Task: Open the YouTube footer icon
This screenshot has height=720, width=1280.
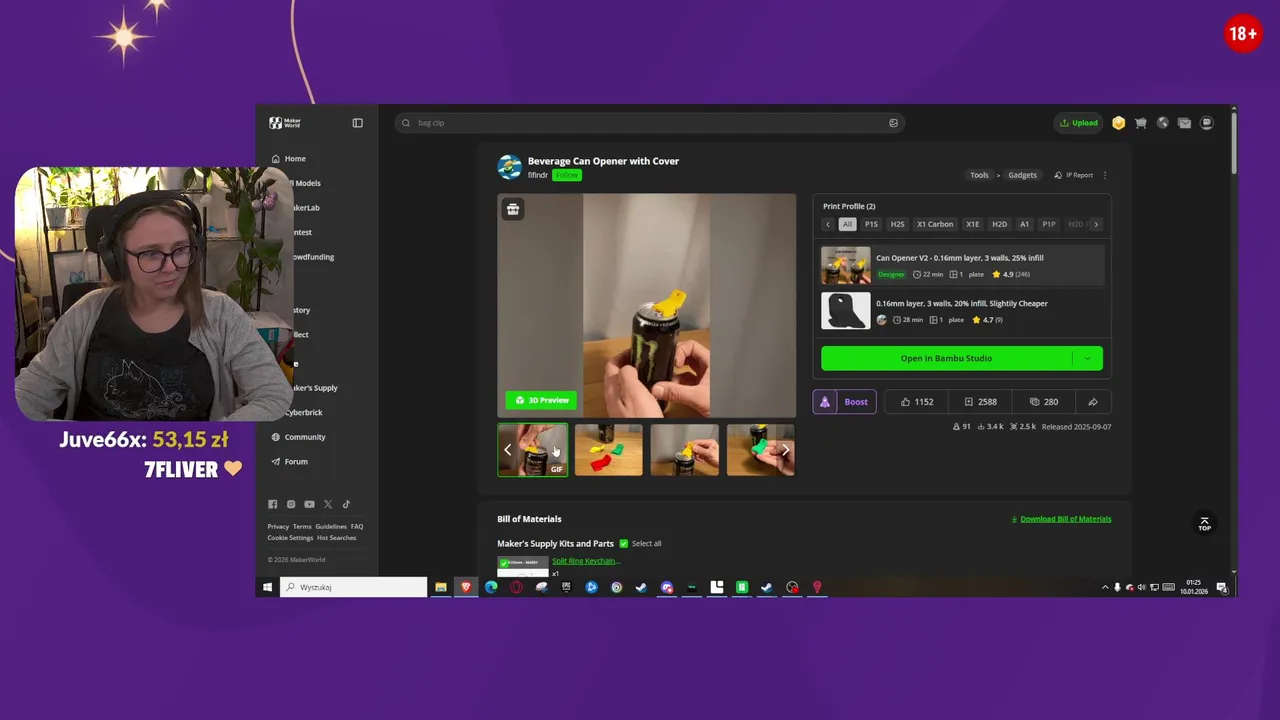Action: 309,504
